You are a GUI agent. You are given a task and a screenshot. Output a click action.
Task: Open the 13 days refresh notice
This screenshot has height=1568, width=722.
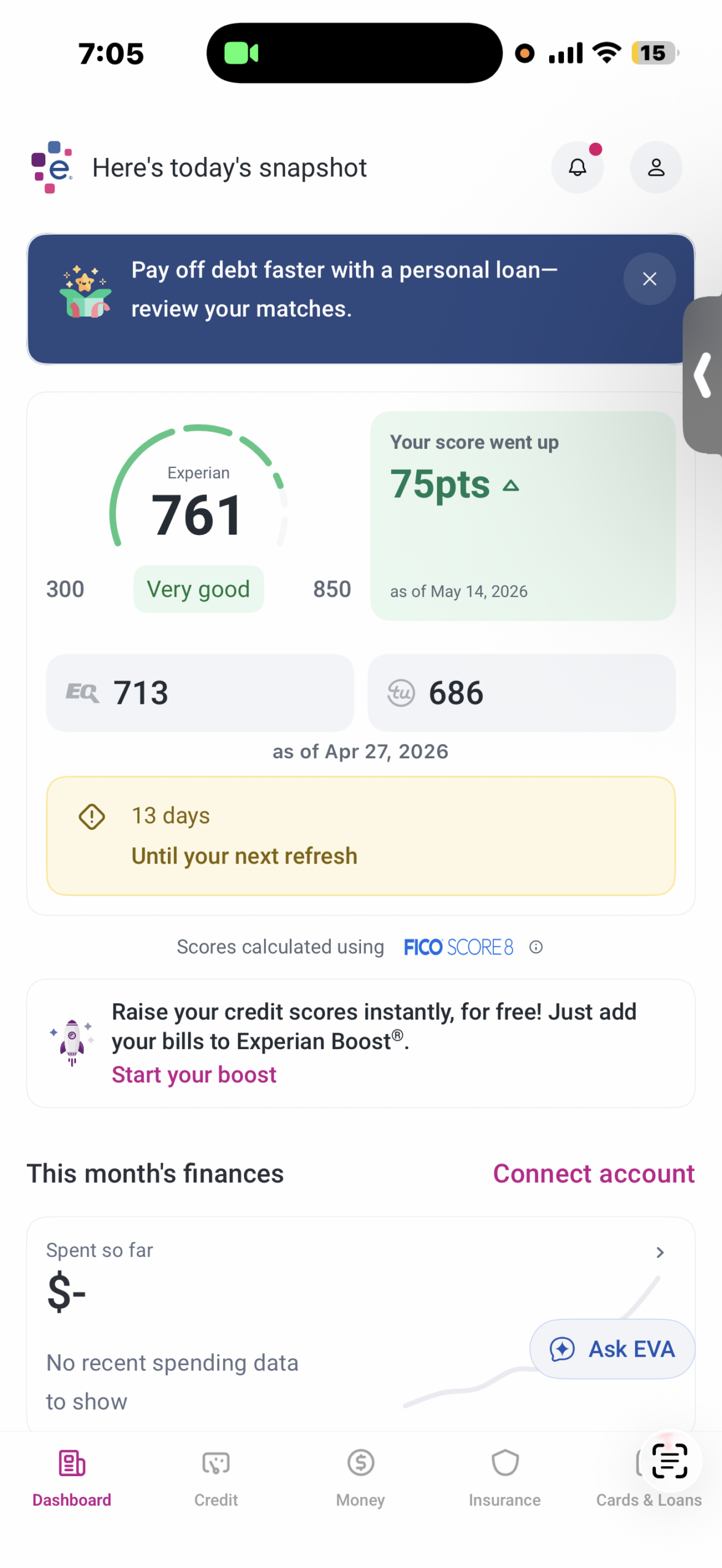tap(360, 835)
